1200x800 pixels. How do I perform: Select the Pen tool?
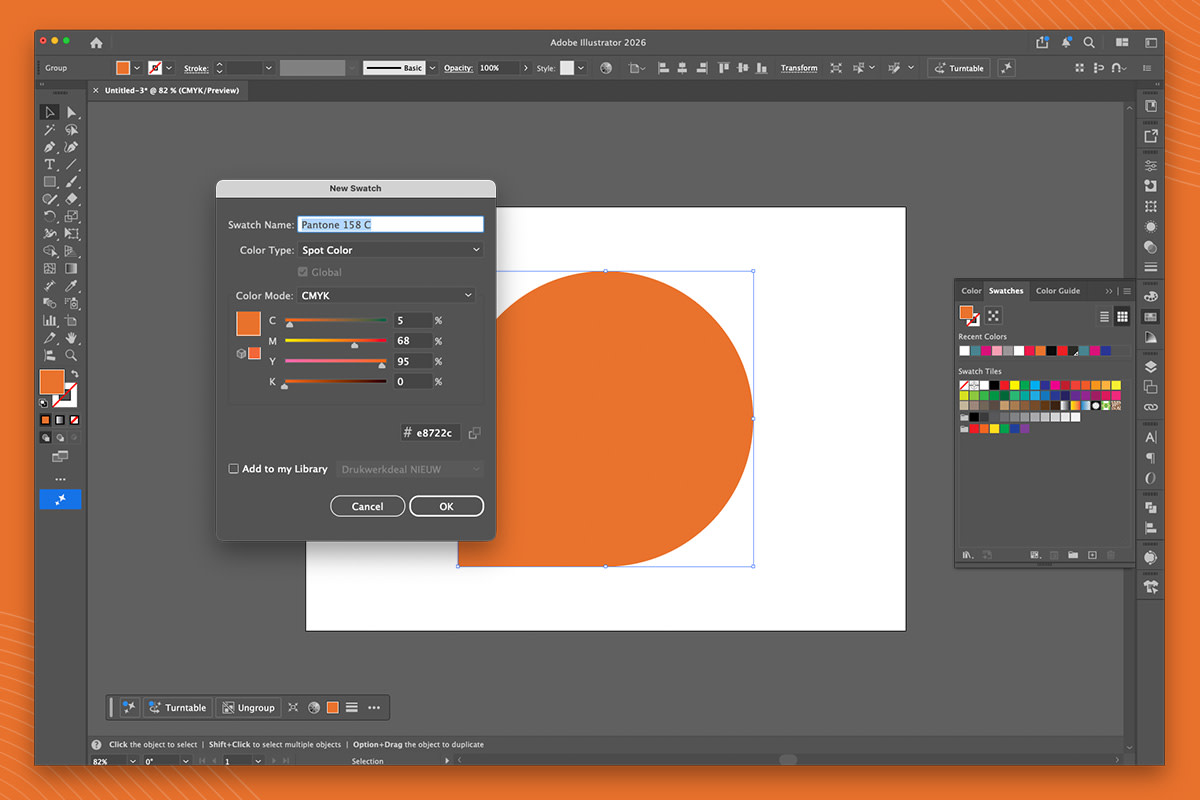tap(49, 147)
